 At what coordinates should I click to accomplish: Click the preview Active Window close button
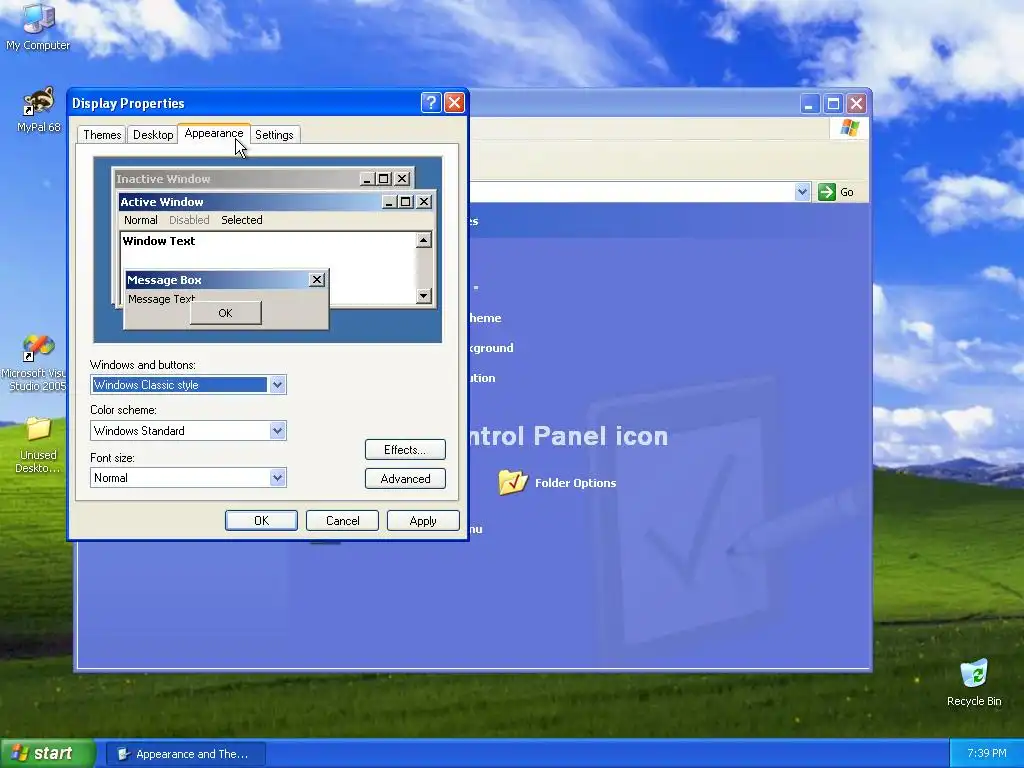pyautogui.click(x=424, y=202)
